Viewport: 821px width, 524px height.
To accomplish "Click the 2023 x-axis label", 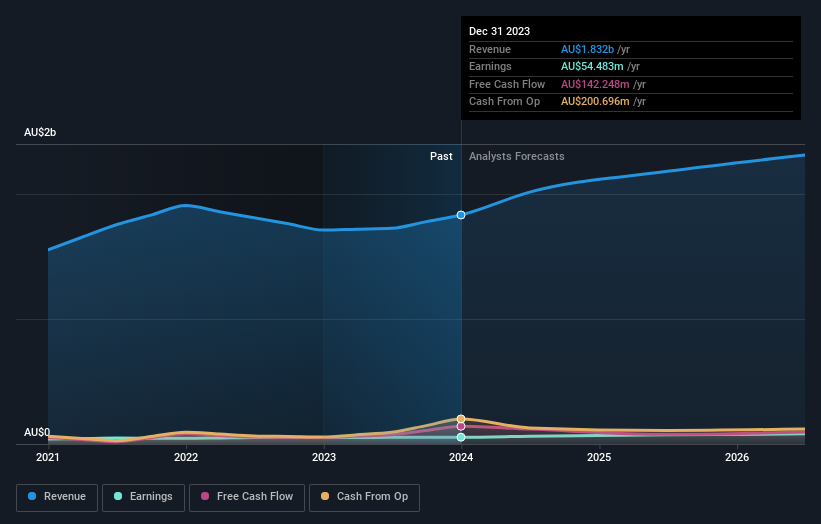I will click(x=324, y=457).
